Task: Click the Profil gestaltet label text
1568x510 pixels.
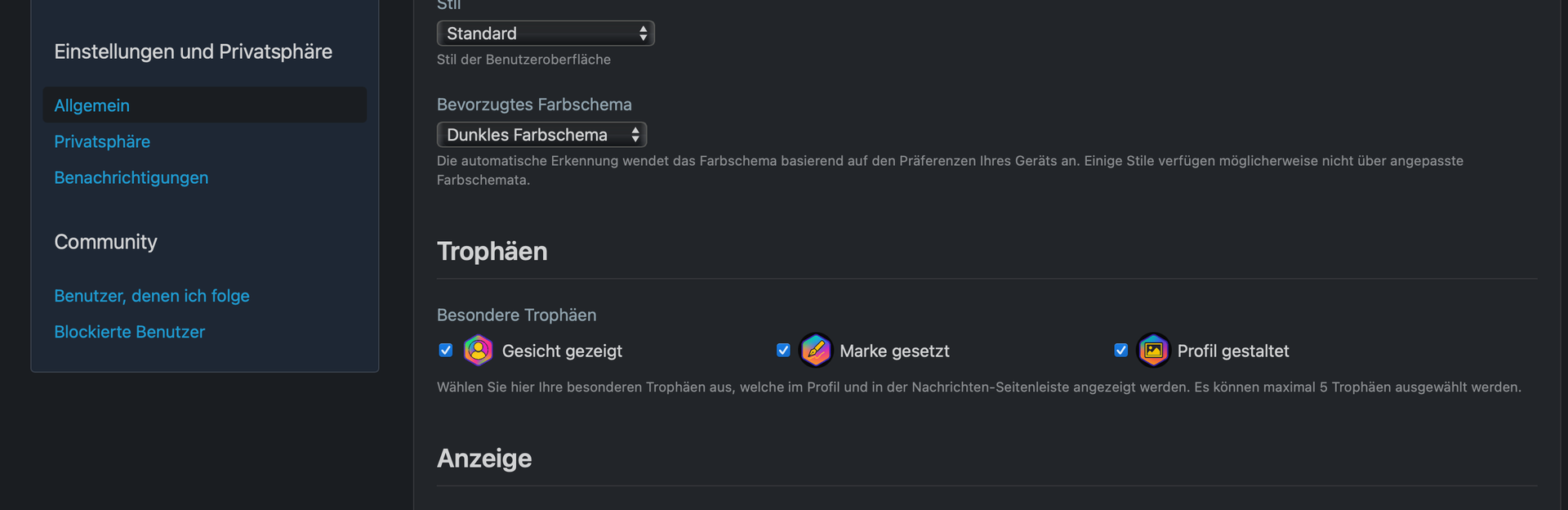Action: [x=1233, y=351]
